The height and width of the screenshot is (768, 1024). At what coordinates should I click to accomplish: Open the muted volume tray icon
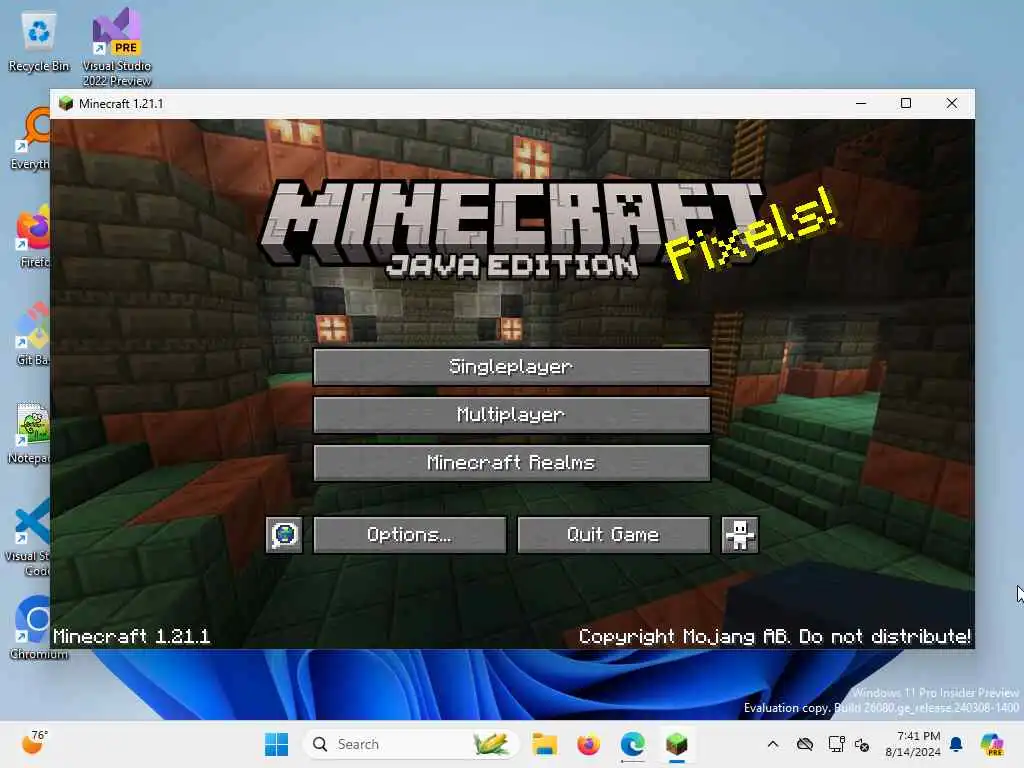(x=862, y=744)
